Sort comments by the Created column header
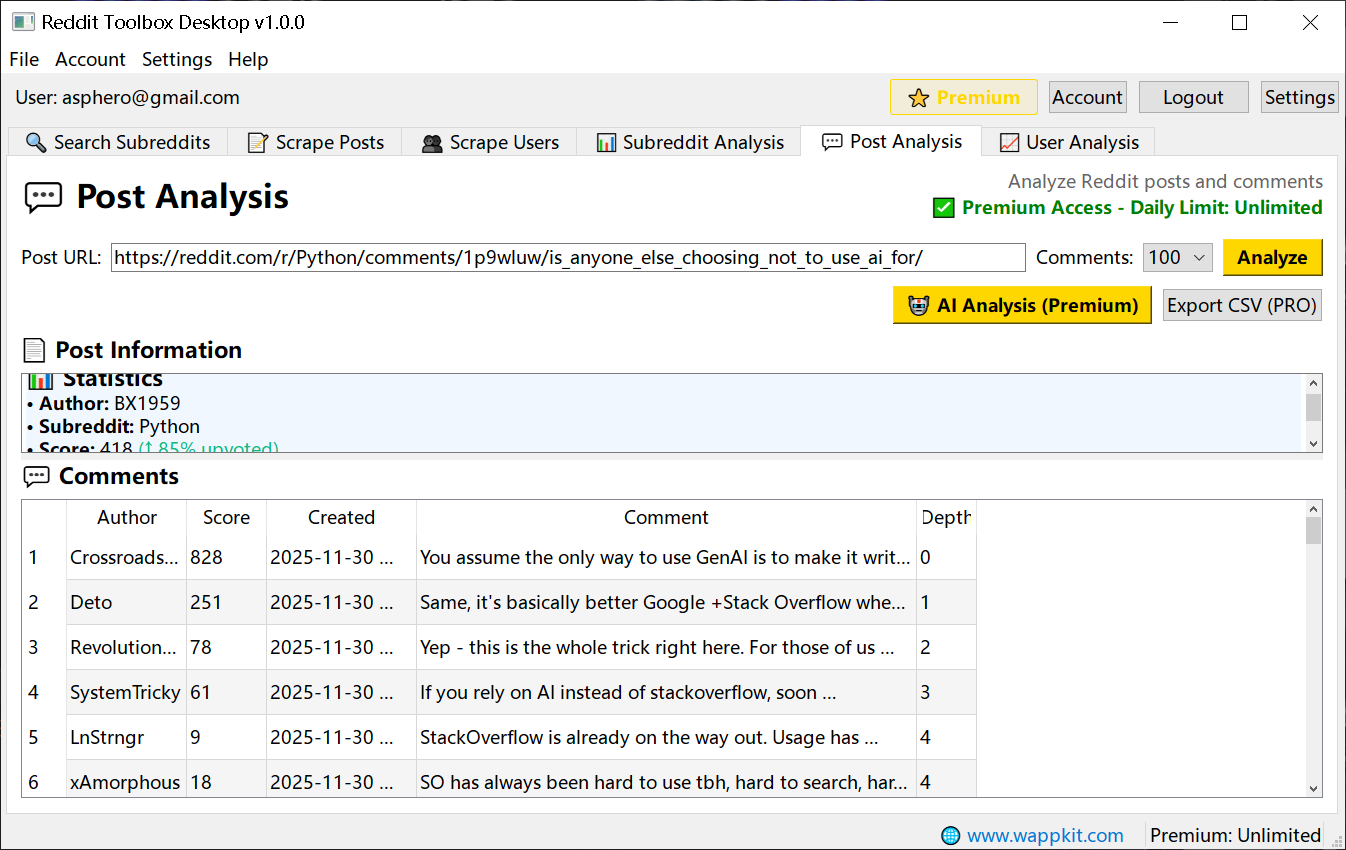This screenshot has width=1346, height=850. tap(341, 517)
